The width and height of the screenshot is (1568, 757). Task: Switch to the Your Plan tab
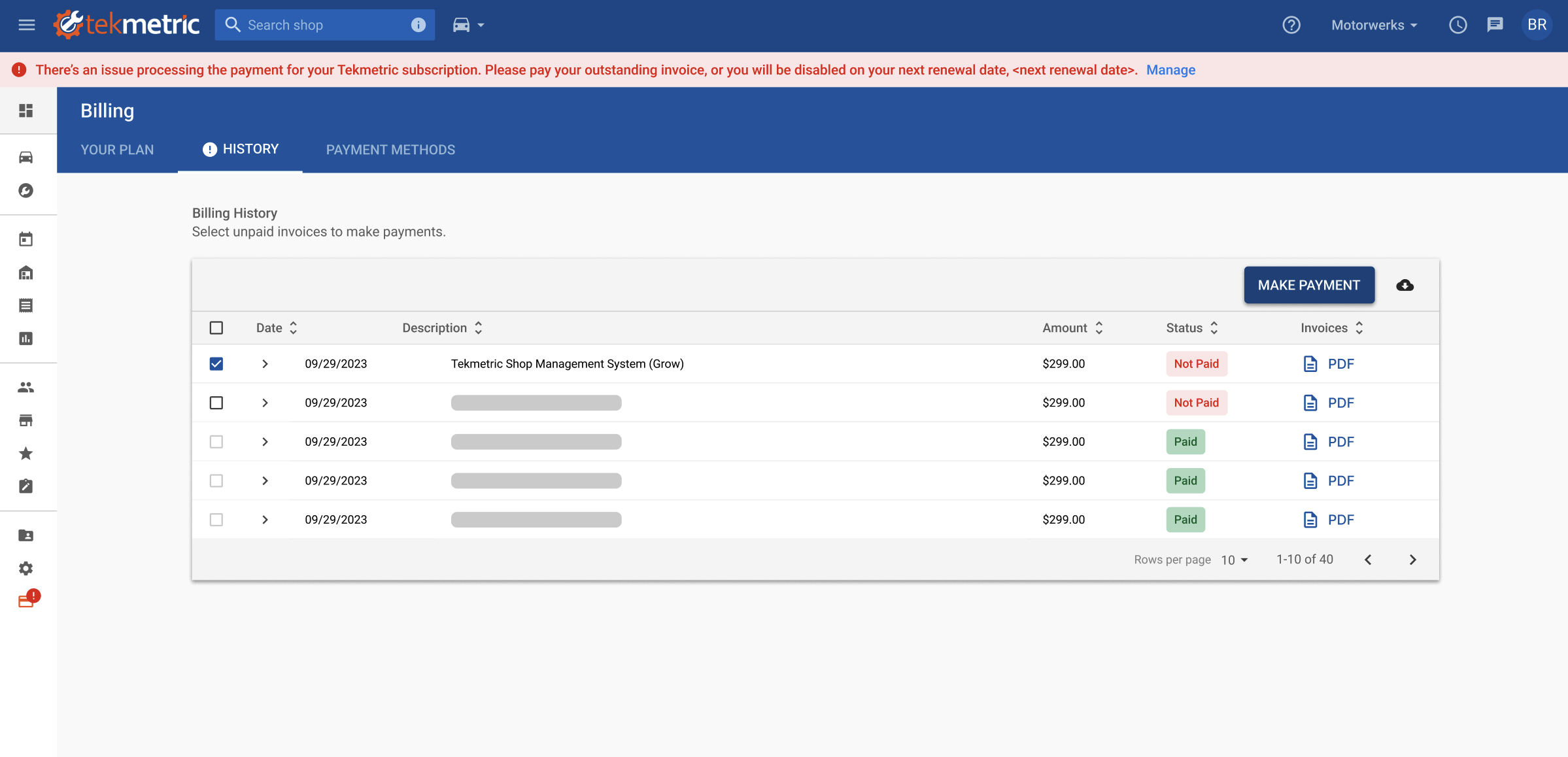pyautogui.click(x=117, y=150)
